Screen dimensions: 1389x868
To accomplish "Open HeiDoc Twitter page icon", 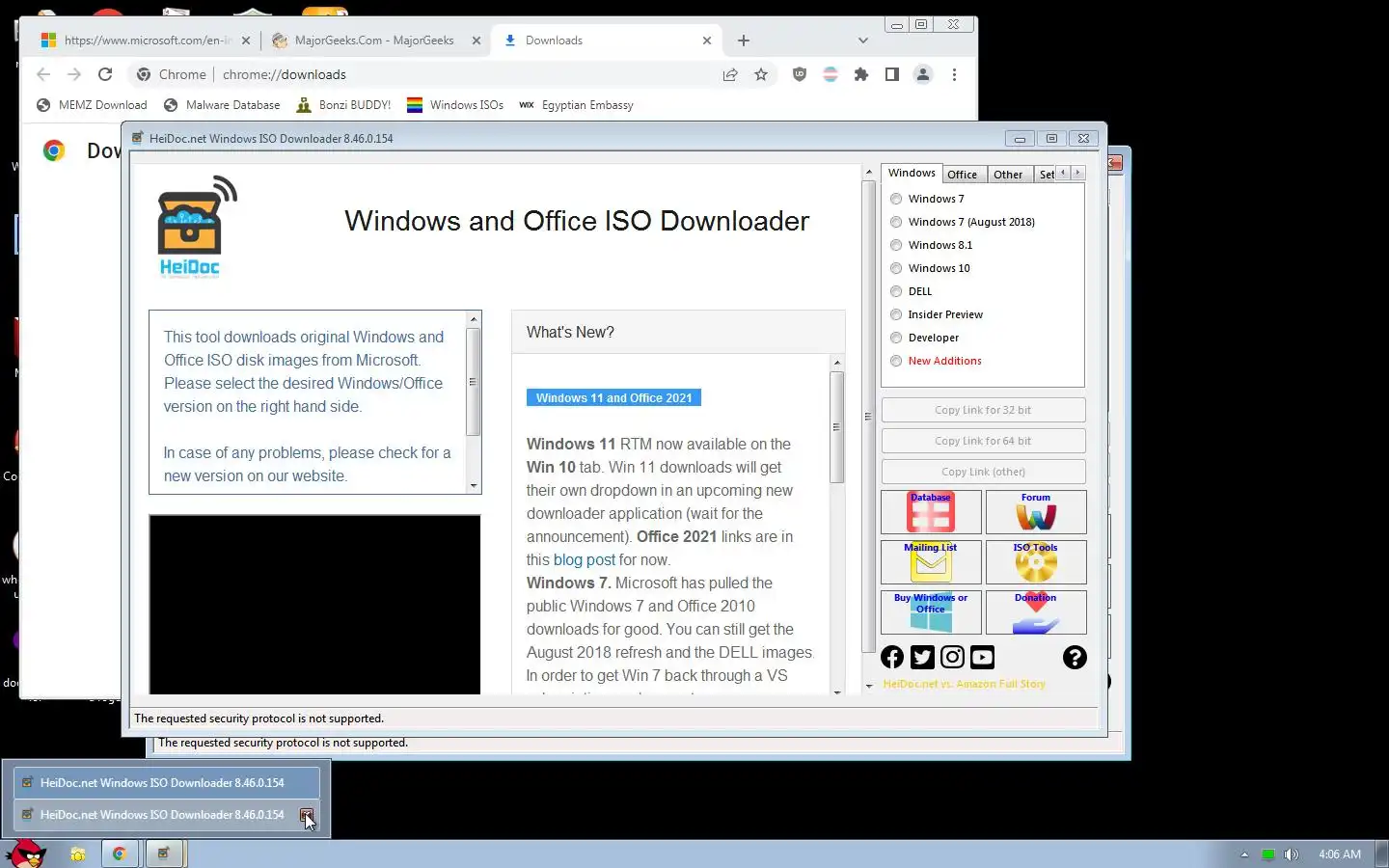I will (922, 657).
